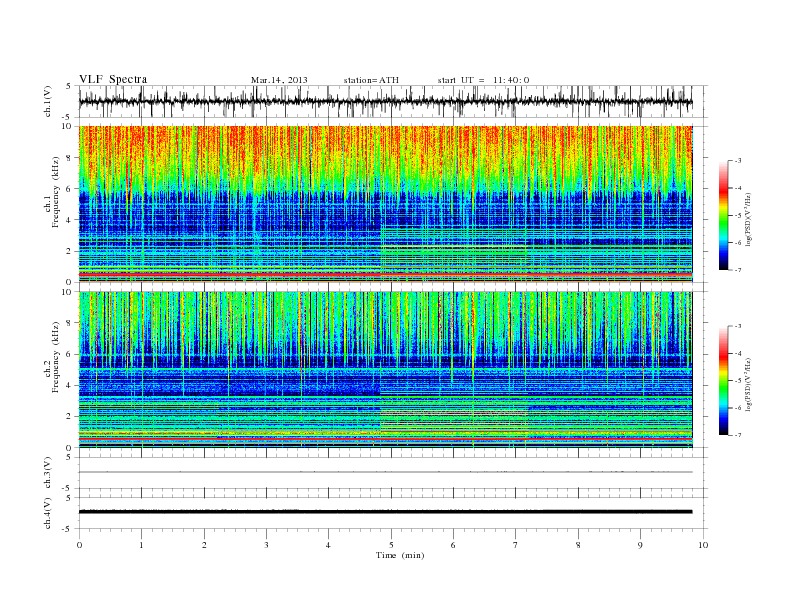
Task: Click the 'station=ATH' label
Action: coord(371,80)
